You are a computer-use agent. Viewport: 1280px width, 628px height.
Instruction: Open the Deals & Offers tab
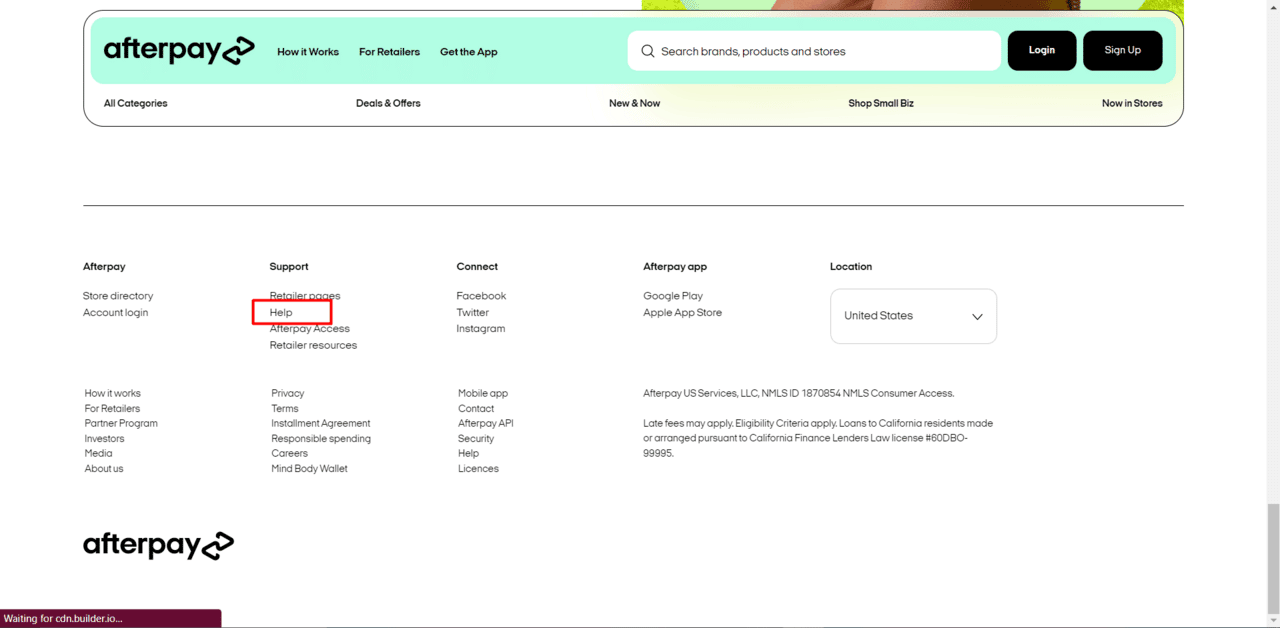pos(388,103)
